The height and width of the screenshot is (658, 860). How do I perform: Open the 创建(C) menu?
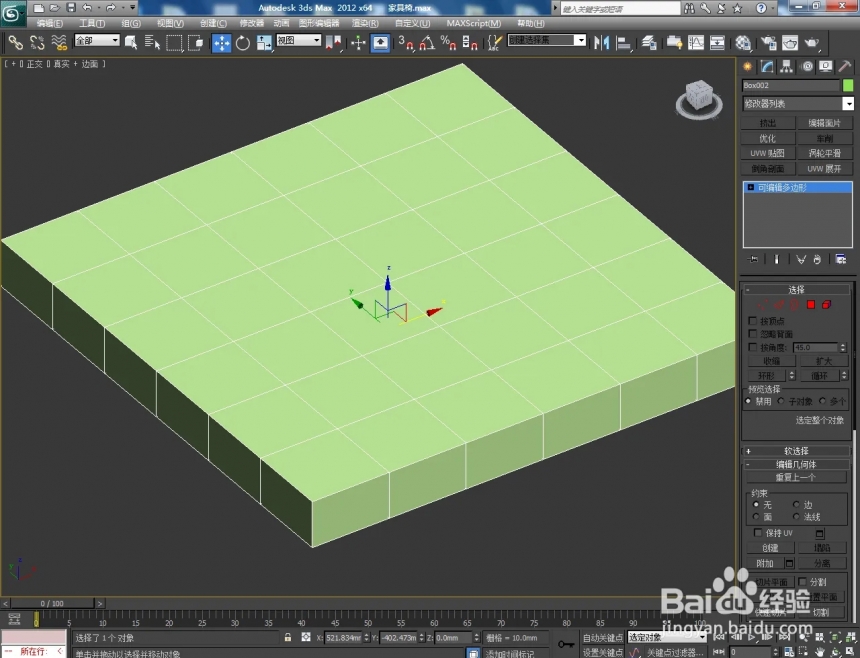point(213,23)
